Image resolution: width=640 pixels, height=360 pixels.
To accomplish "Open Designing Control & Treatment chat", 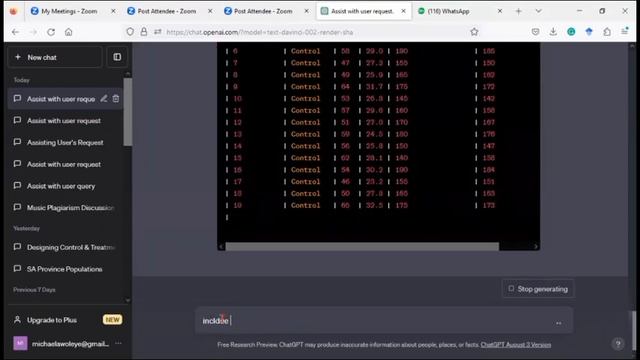I will coord(65,247).
